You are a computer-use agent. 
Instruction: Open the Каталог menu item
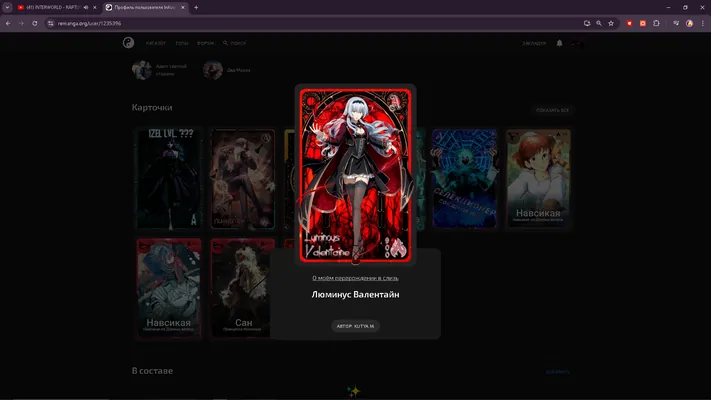(156, 43)
